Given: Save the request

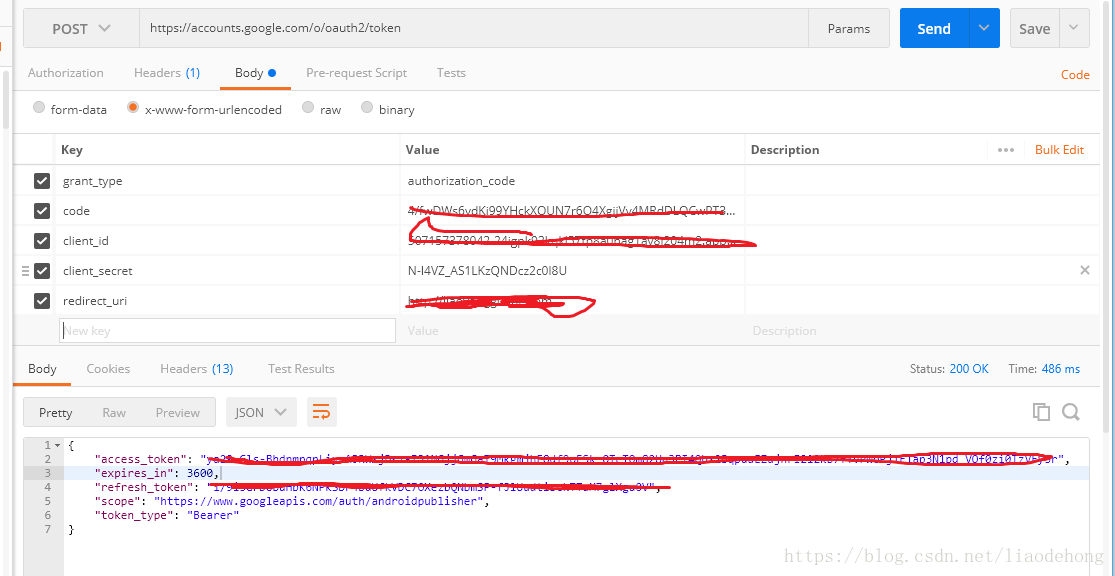Looking at the screenshot, I should (1035, 28).
